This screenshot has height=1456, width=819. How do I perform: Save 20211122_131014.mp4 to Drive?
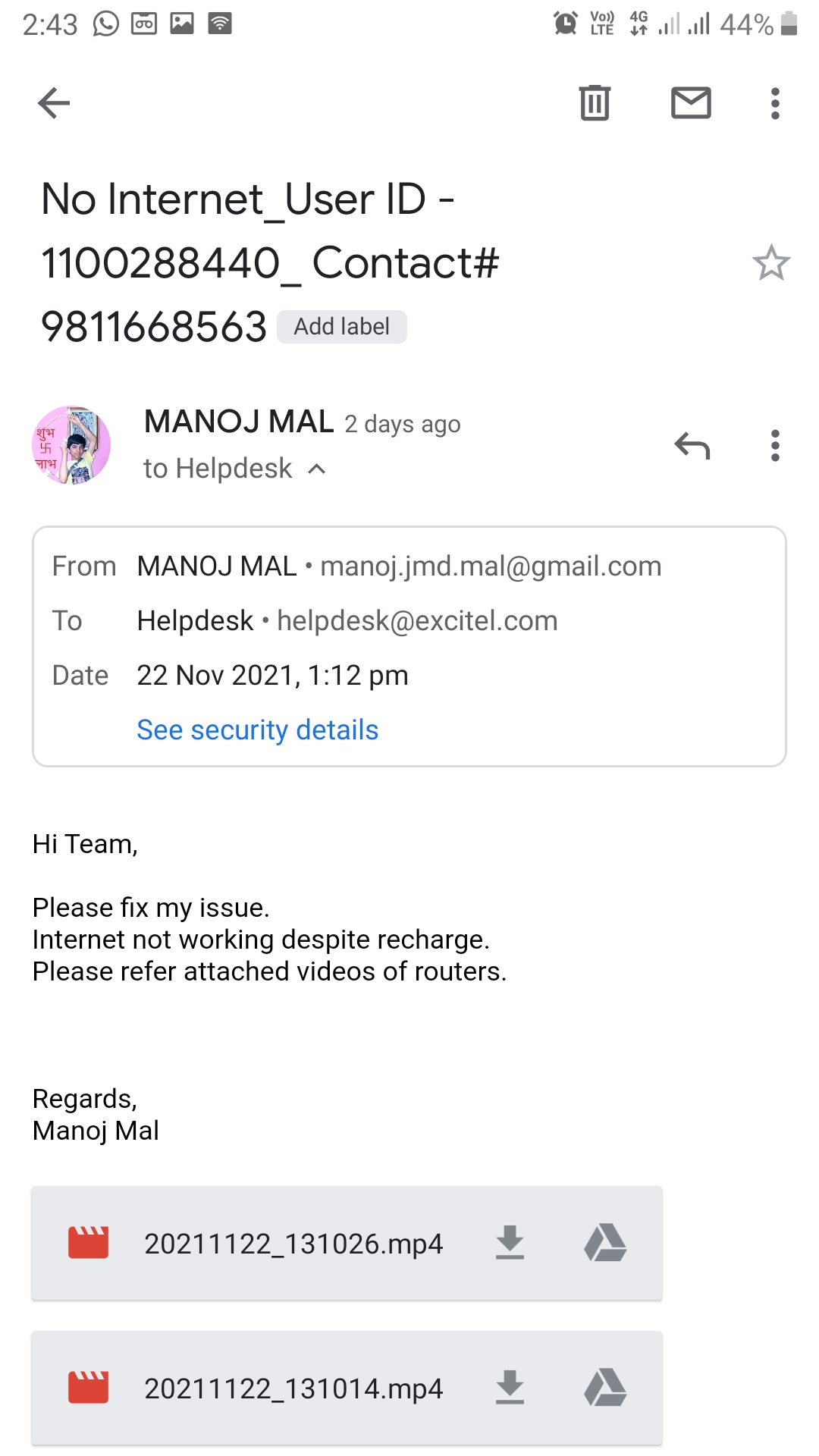pos(605,1388)
